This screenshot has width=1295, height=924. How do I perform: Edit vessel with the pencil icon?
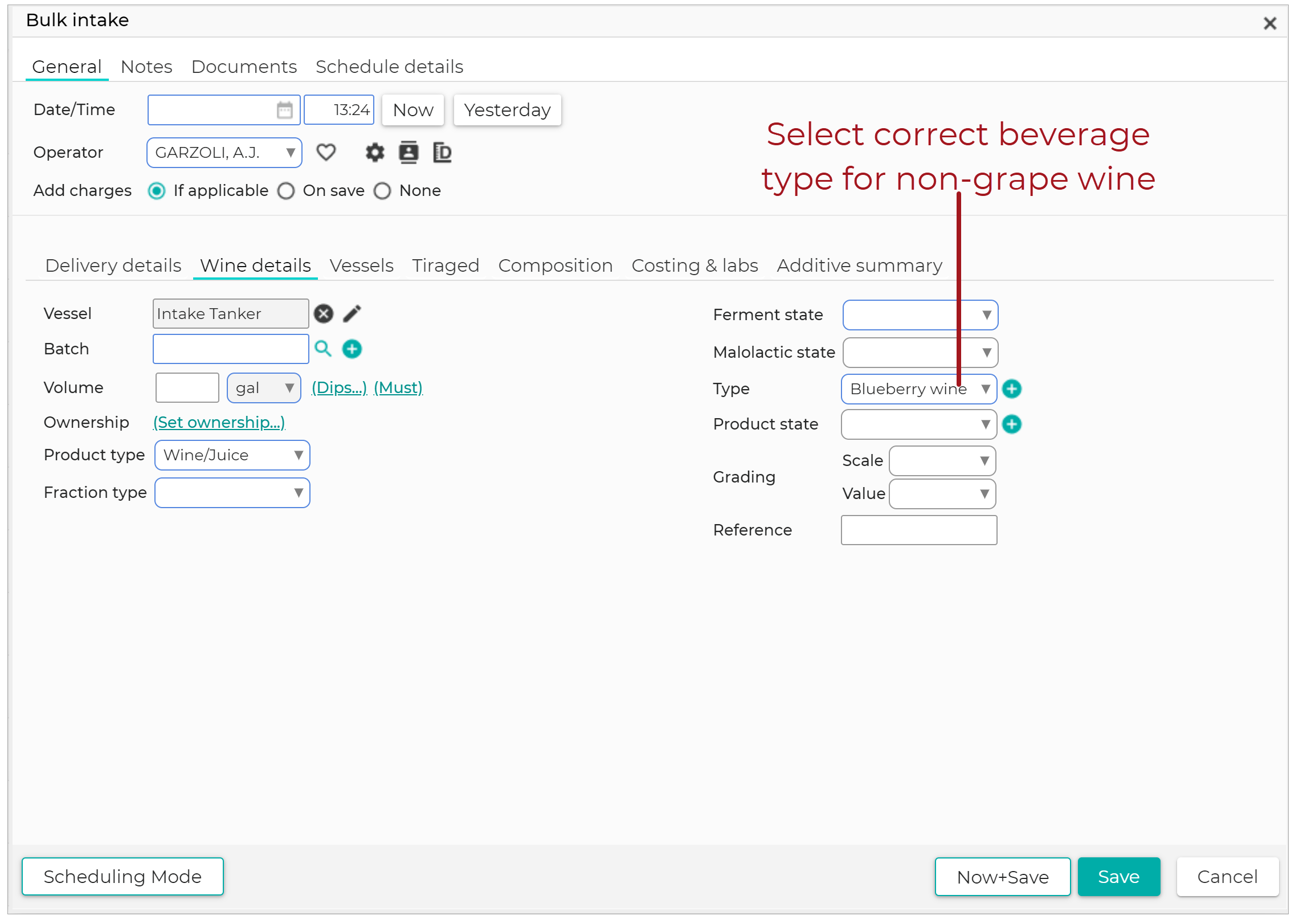click(x=352, y=314)
